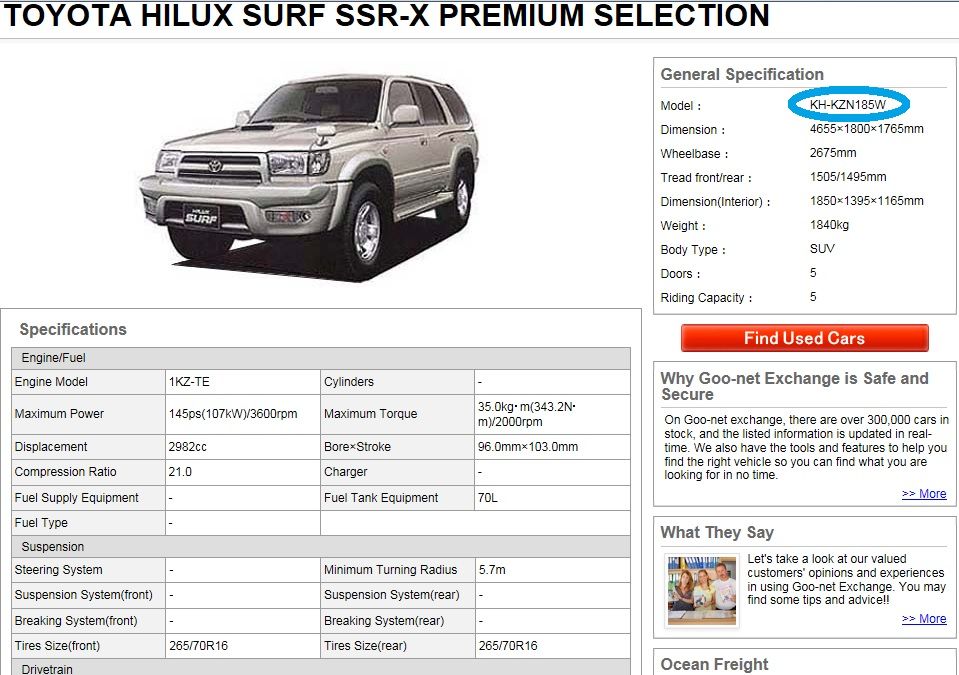
Task: Click the Ocean Freight heading
Action: 714,664
